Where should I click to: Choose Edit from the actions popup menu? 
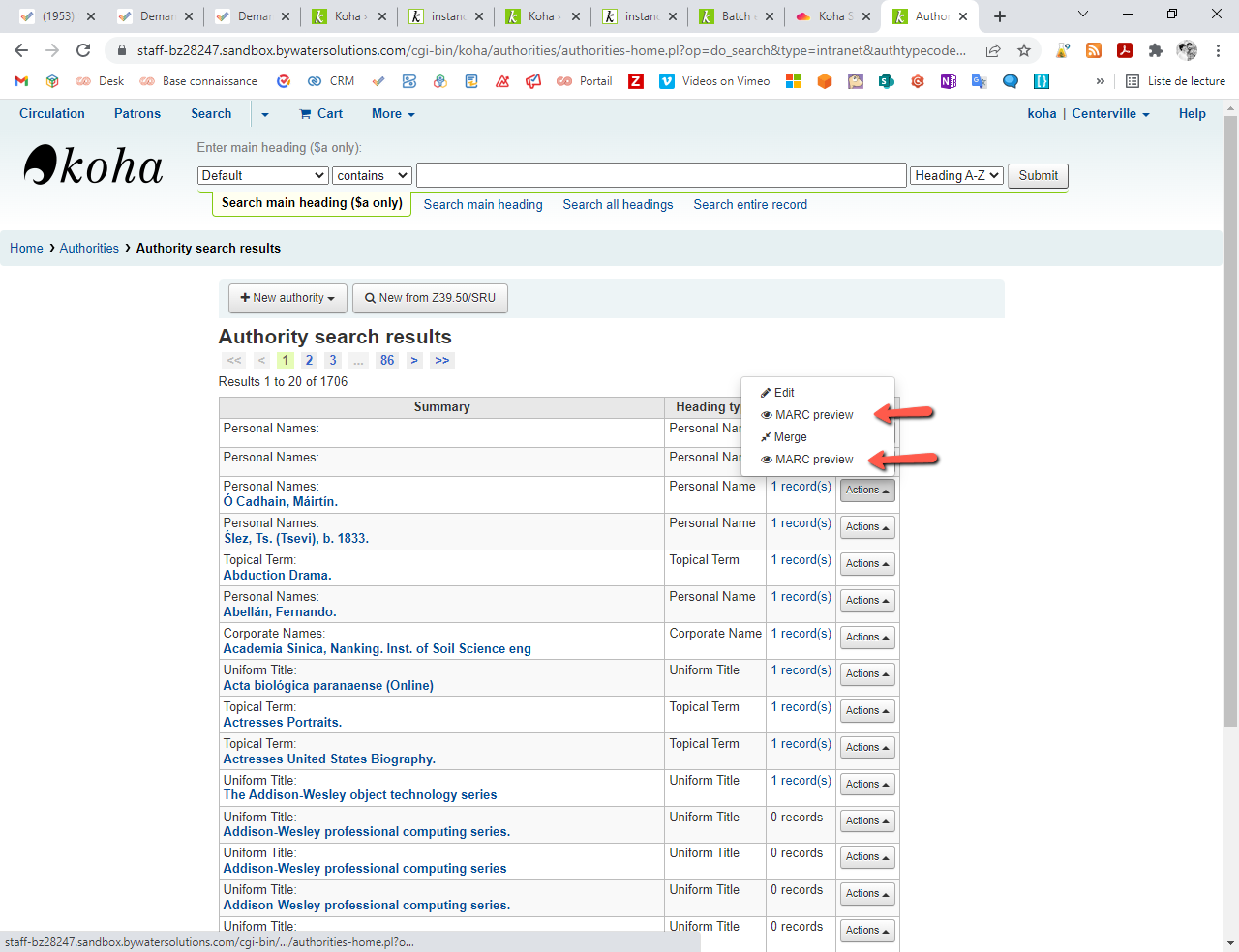coord(783,393)
